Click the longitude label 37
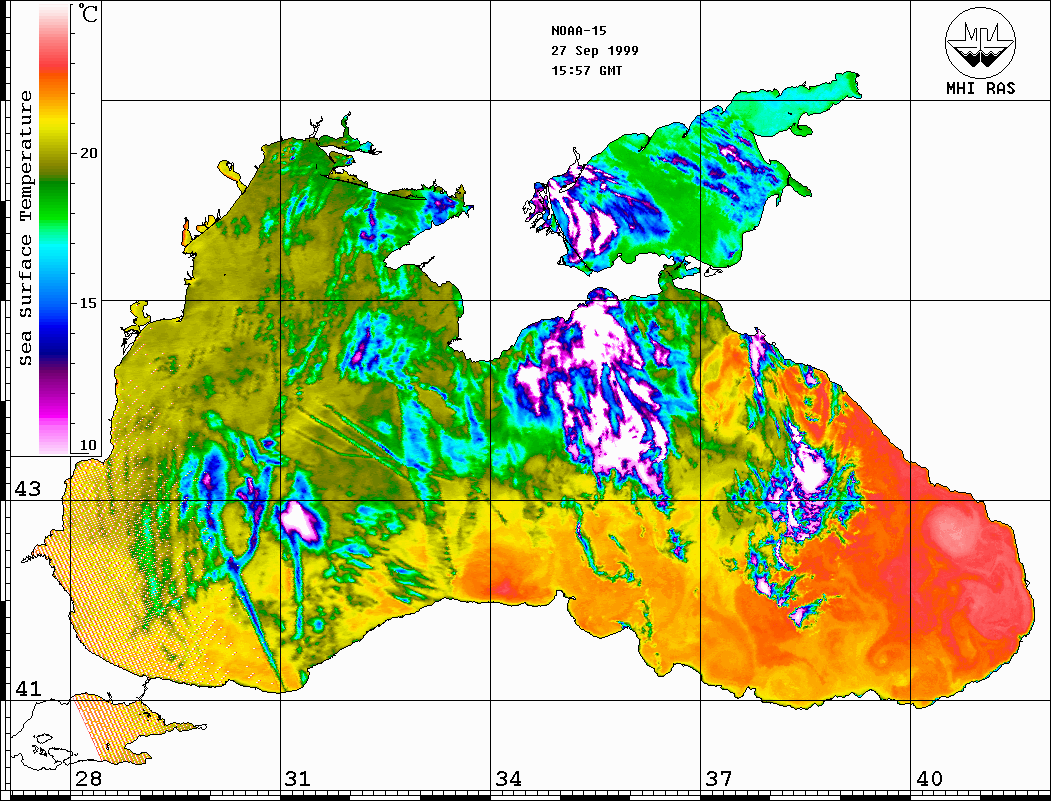 point(719,778)
